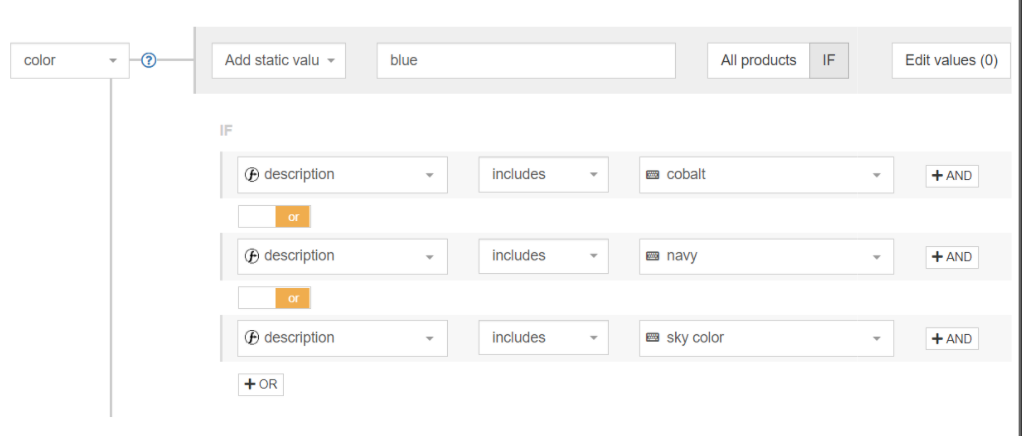The width and height of the screenshot is (1022, 436).
Task: Click the static value field containing blue
Action: (526, 60)
